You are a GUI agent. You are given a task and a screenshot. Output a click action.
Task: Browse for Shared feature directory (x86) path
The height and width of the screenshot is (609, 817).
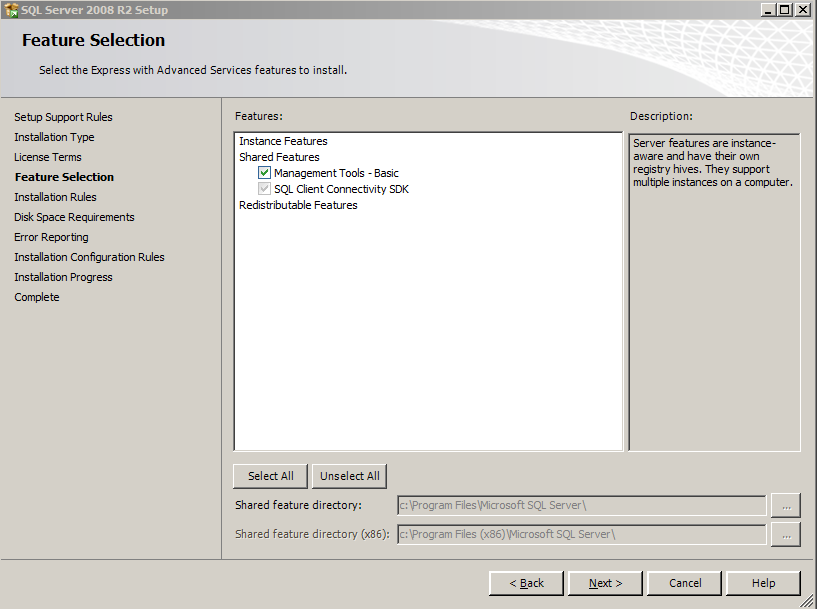pyautogui.click(x=786, y=535)
